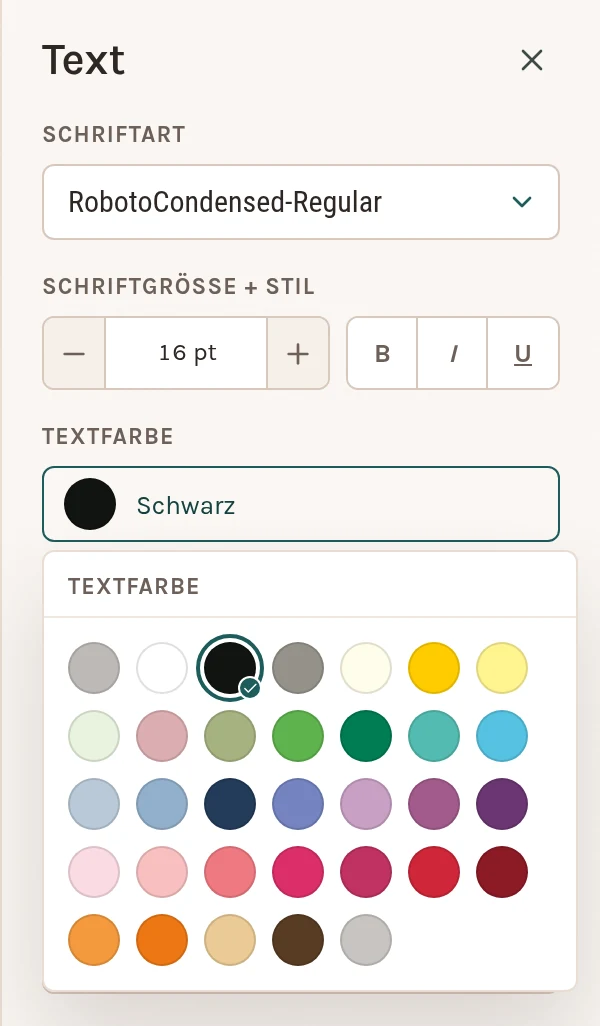This screenshot has height=1026, width=600.
Task: Pick the raspberry color swatch
Action: coord(366,872)
